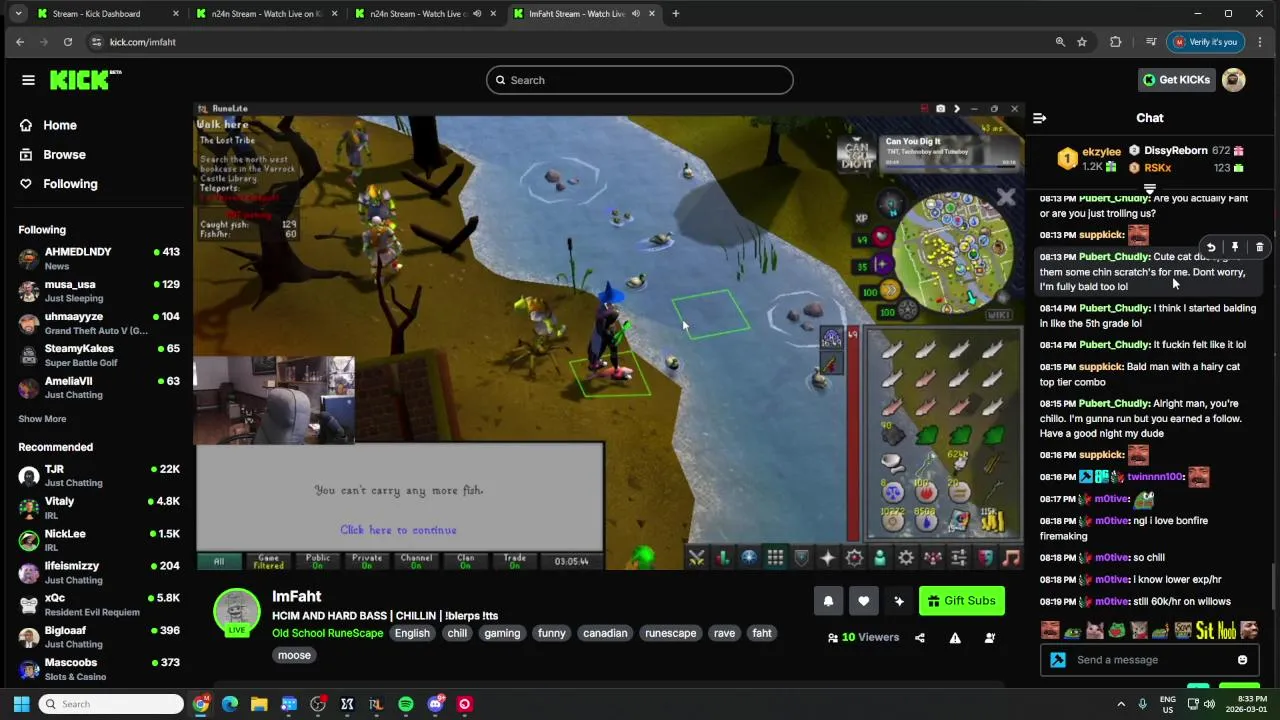Toggle the Clan chat filter

coord(466,561)
